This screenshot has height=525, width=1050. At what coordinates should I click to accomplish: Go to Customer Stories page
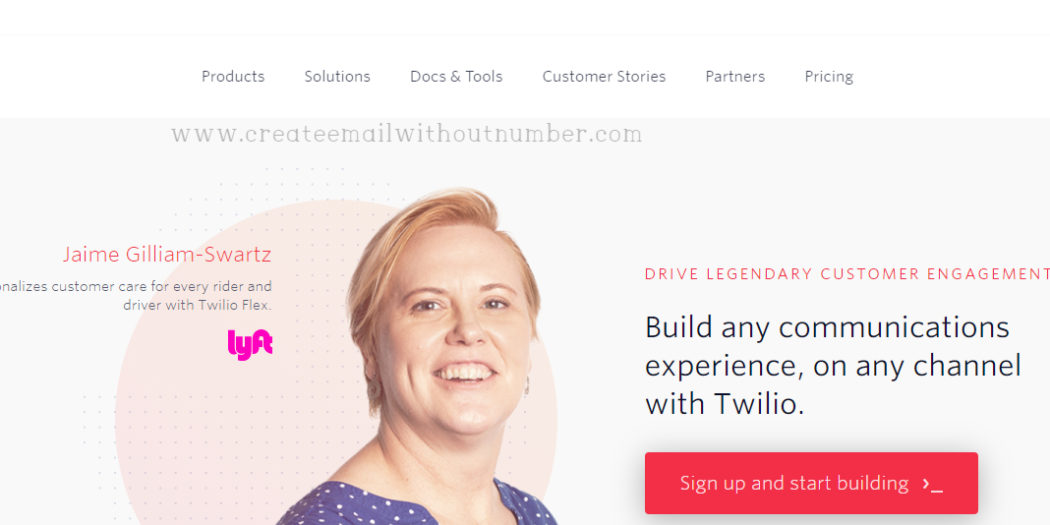click(x=604, y=76)
